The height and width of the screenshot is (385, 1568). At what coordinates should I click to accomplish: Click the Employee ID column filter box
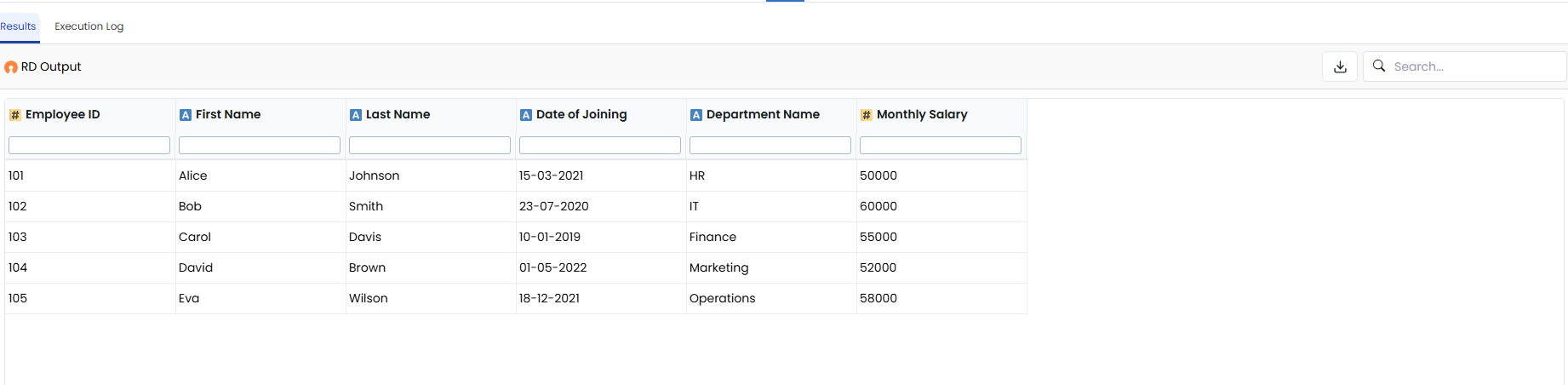pos(89,146)
